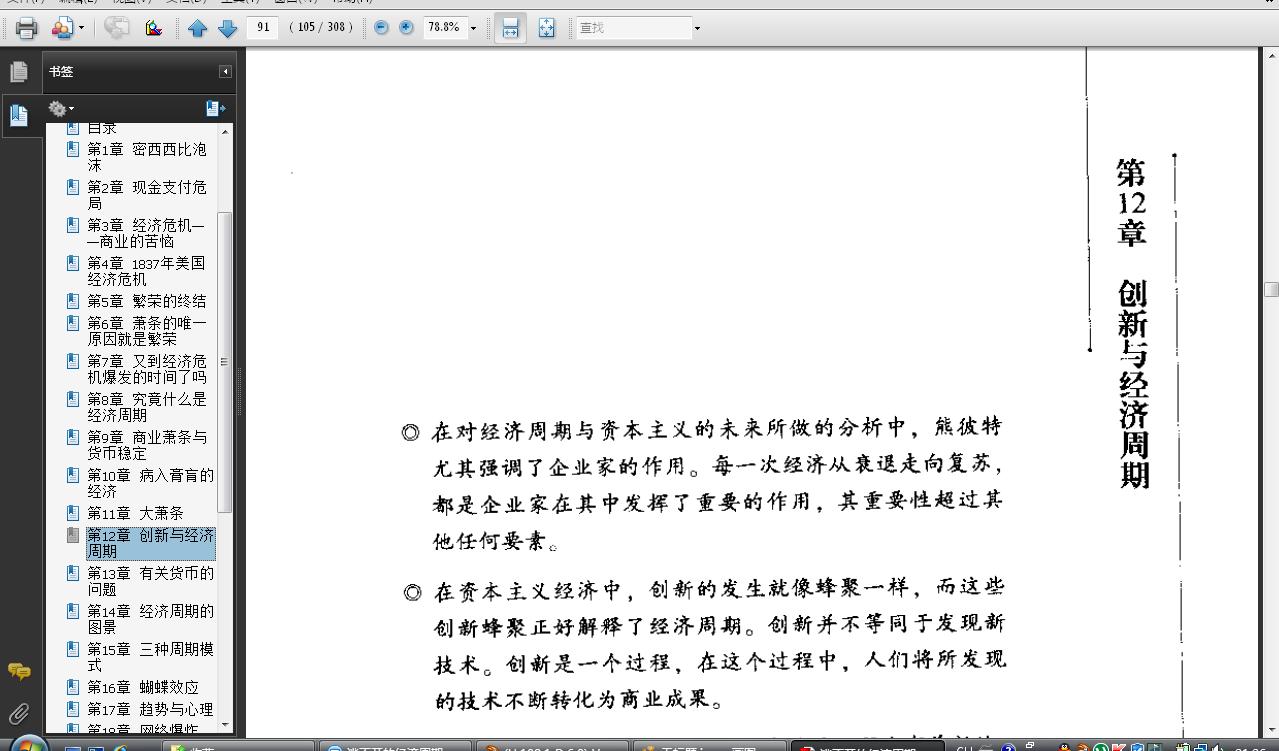Click the 查找 search field

click(x=633, y=28)
